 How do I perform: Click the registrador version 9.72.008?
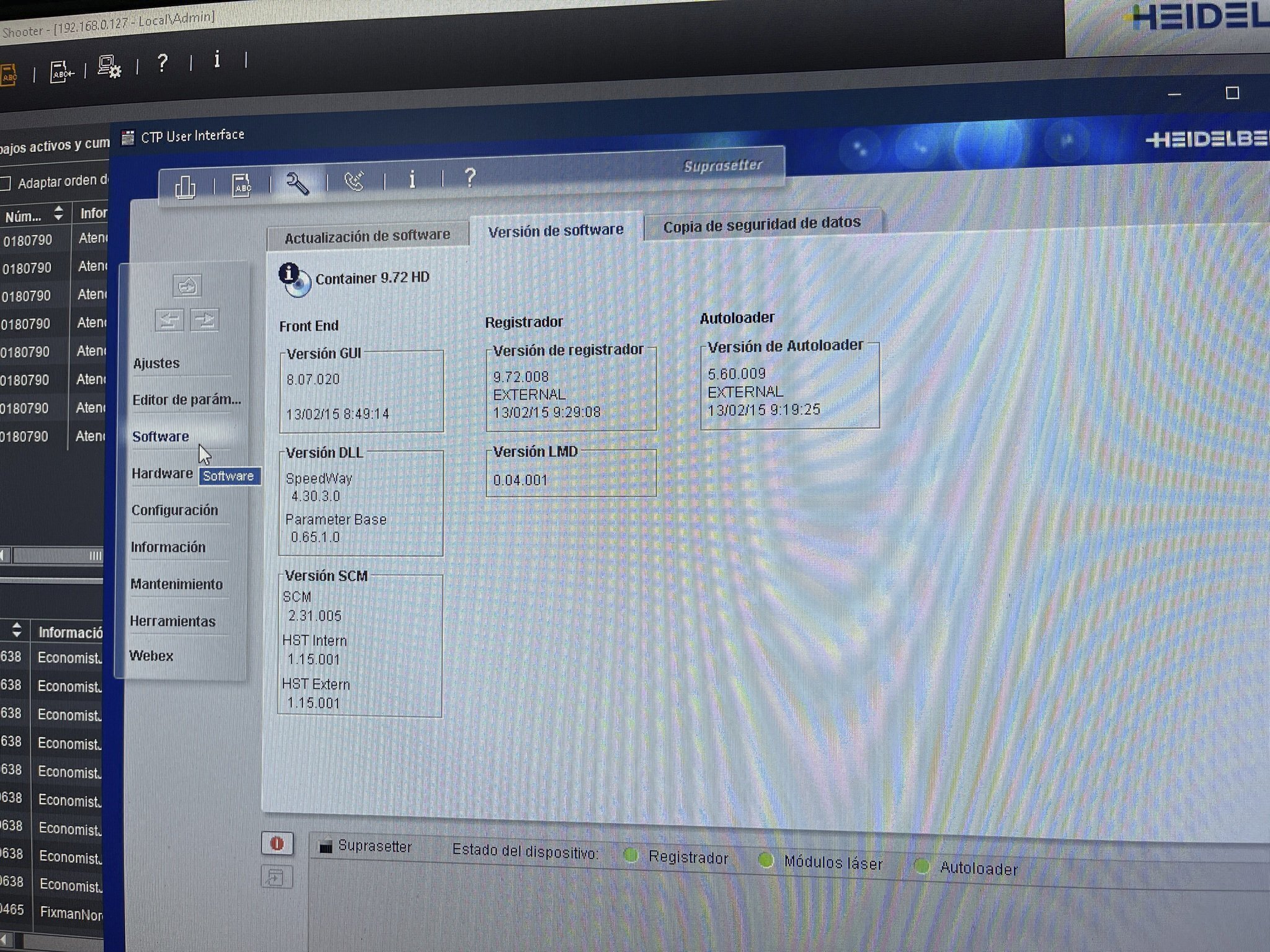click(x=520, y=377)
